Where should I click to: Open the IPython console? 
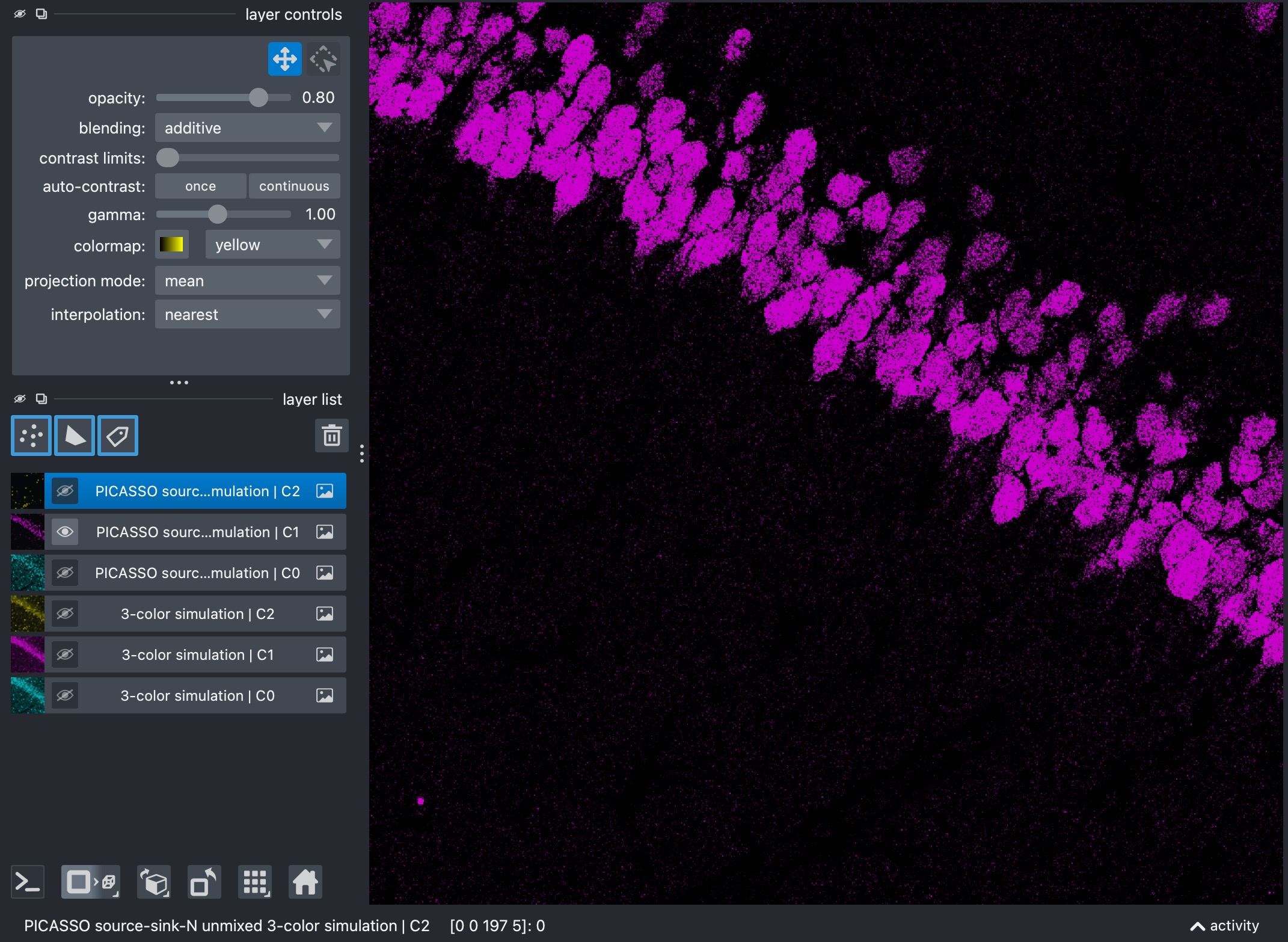coord(28,882)
